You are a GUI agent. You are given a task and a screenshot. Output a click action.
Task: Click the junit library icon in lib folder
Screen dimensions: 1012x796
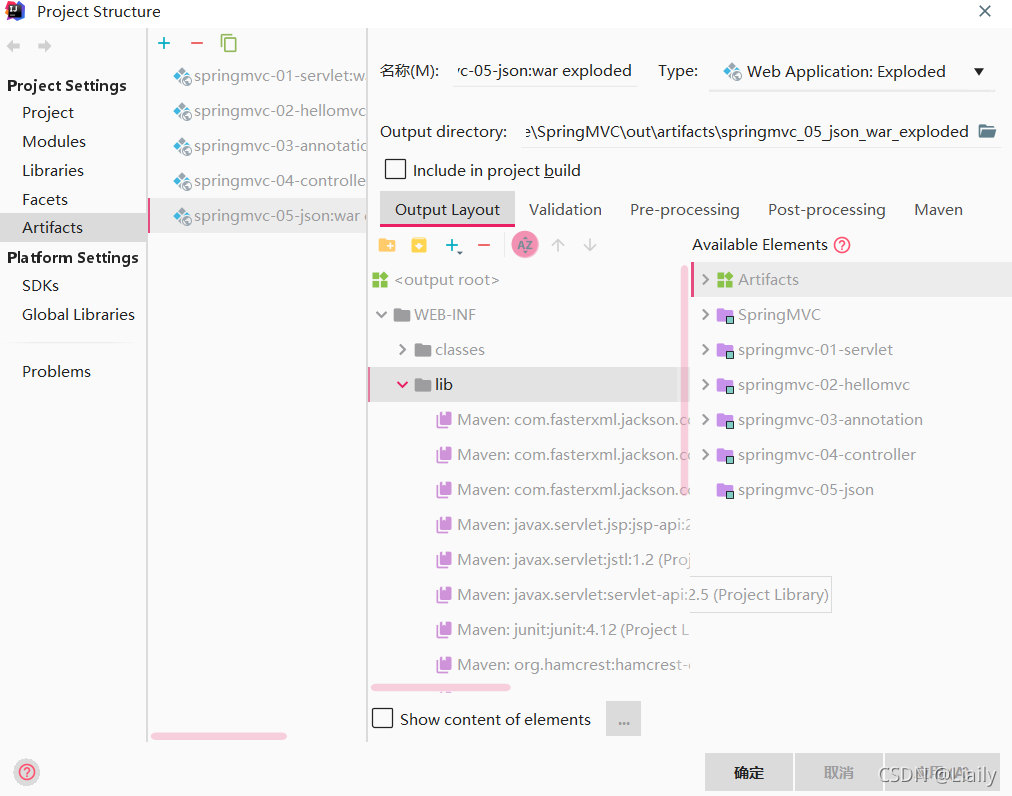tap(443, 629)
